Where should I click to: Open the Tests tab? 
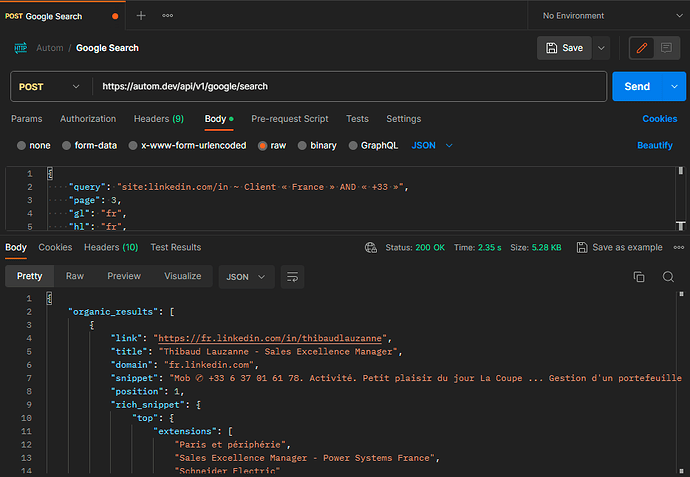click(357, 119)
